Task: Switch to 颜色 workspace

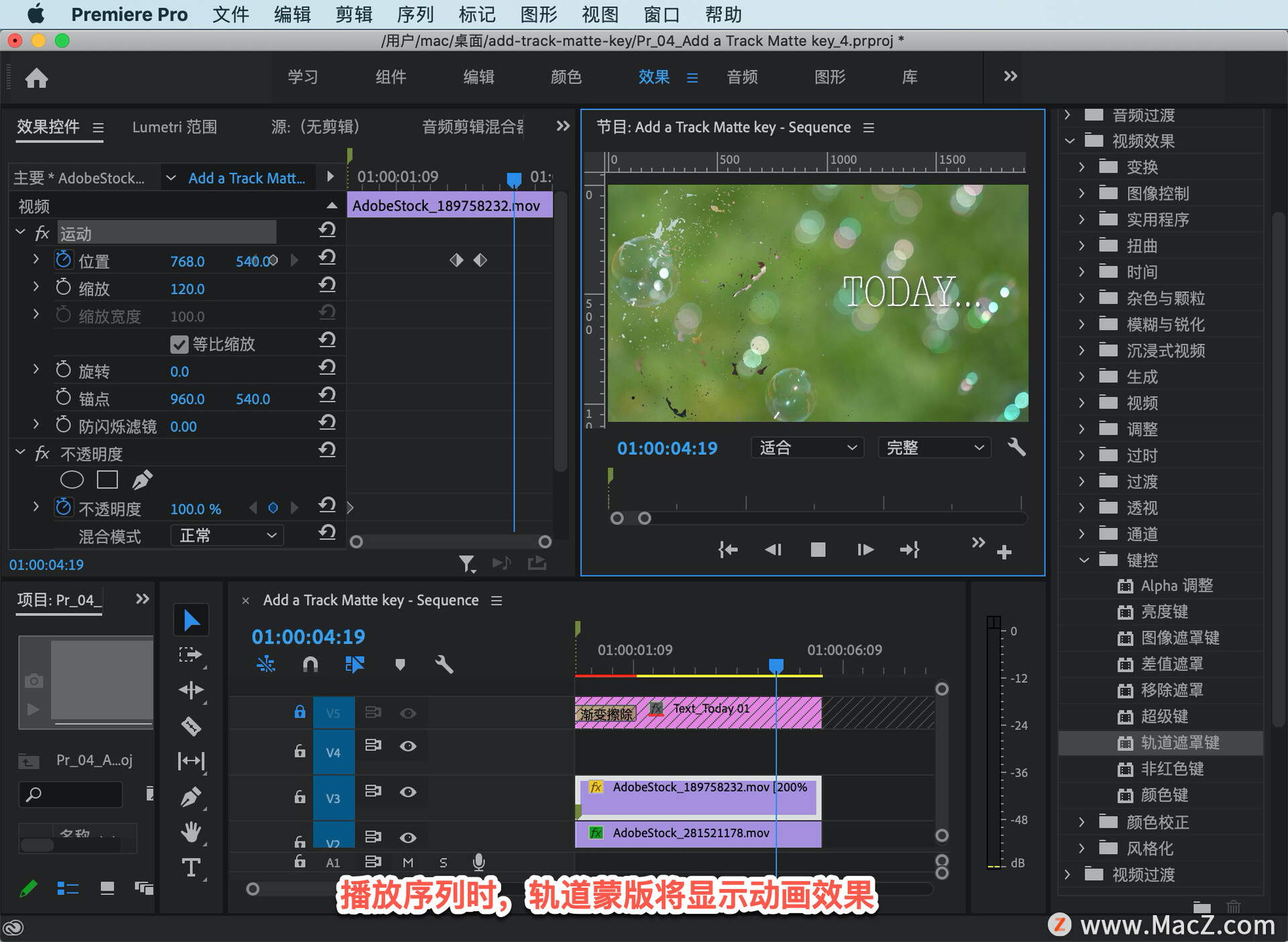Action: tap(566, 77)
